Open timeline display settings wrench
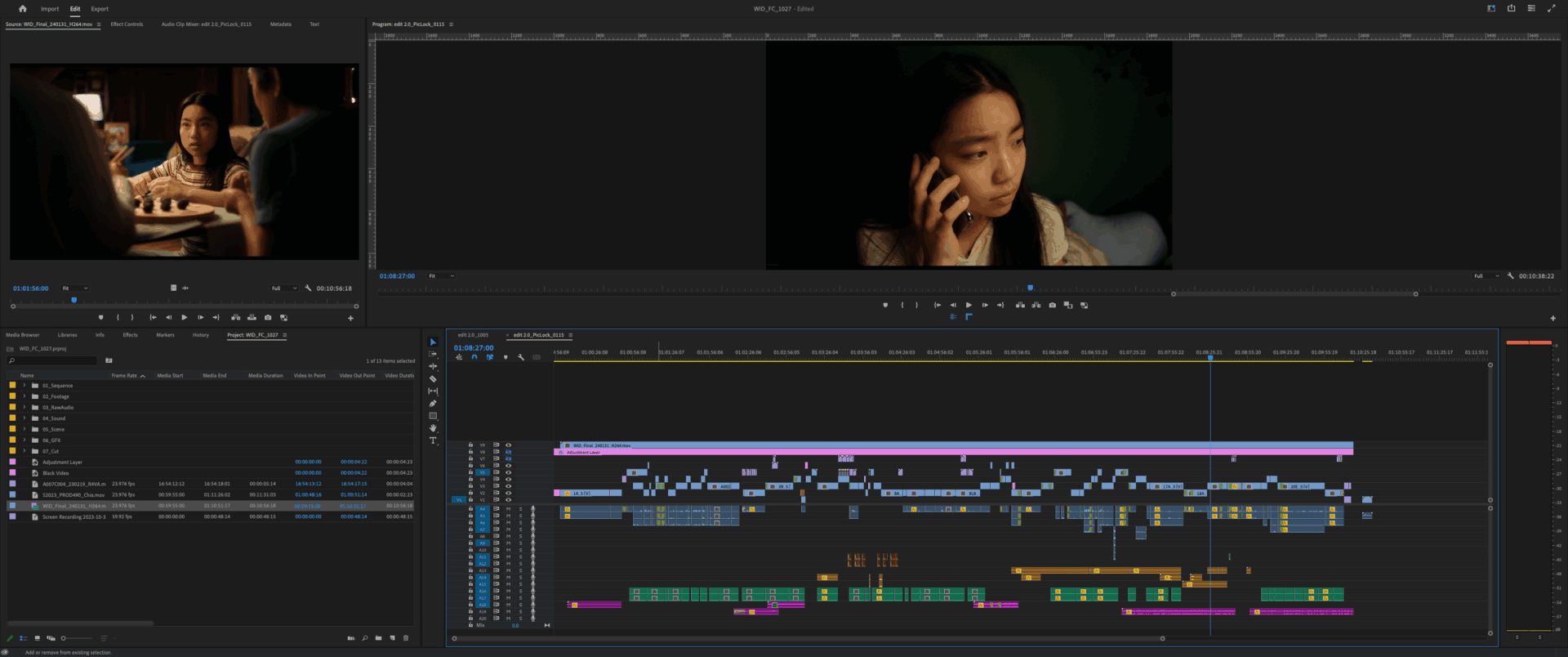The width and height of the screenshot is (1568, 657). pyautogui.click(x=521, y=357)
